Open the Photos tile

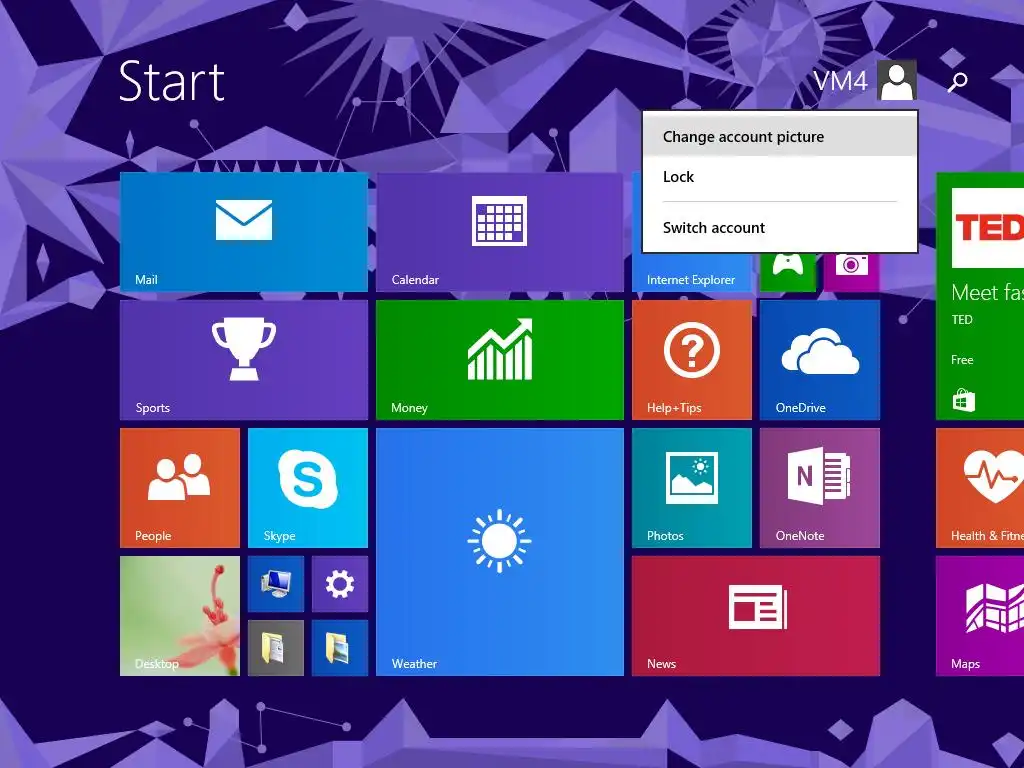(x=692, y=488)
